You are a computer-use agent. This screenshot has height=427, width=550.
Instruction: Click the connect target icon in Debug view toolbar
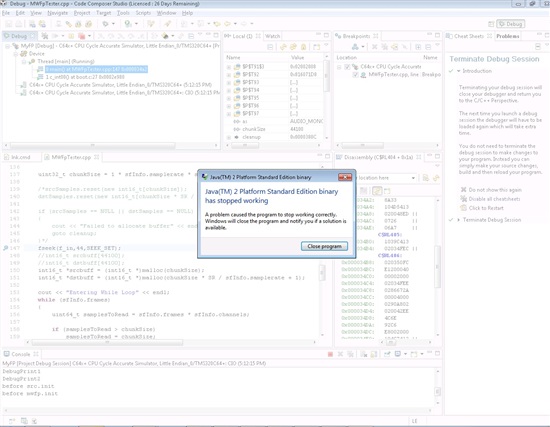pos(45,36)
